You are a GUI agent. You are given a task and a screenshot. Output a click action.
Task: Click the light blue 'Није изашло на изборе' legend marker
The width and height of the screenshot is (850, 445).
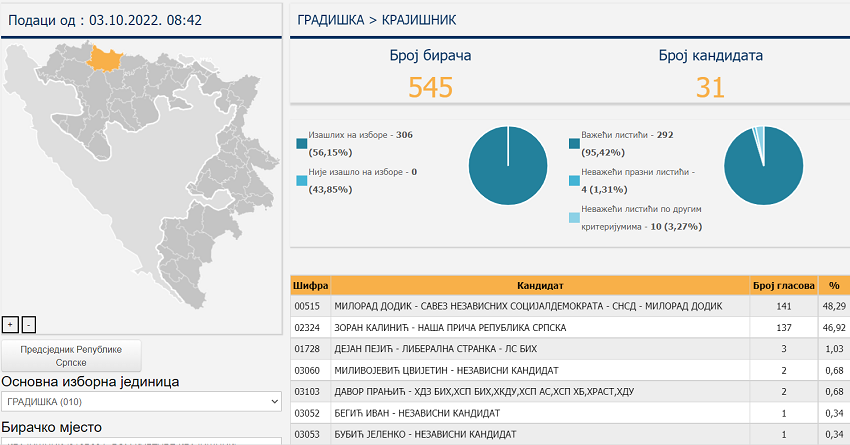click(302, 182)
